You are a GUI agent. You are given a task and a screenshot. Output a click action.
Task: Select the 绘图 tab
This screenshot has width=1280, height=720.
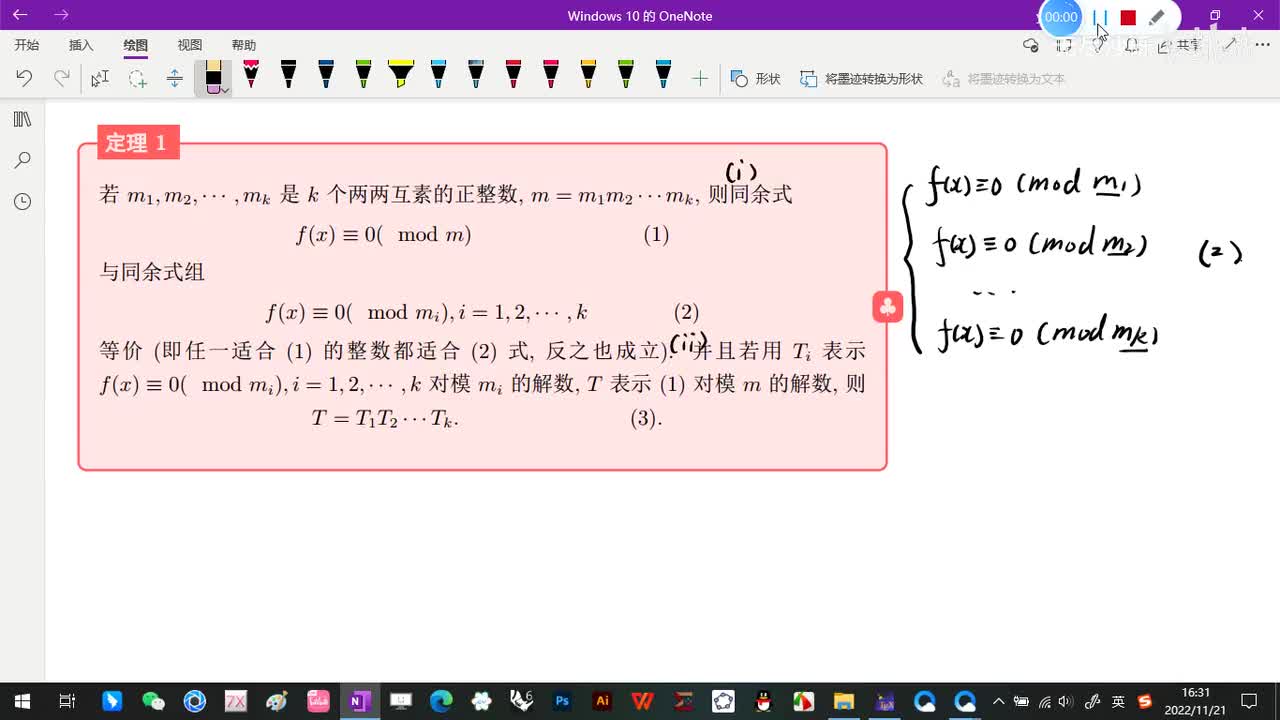136,45
